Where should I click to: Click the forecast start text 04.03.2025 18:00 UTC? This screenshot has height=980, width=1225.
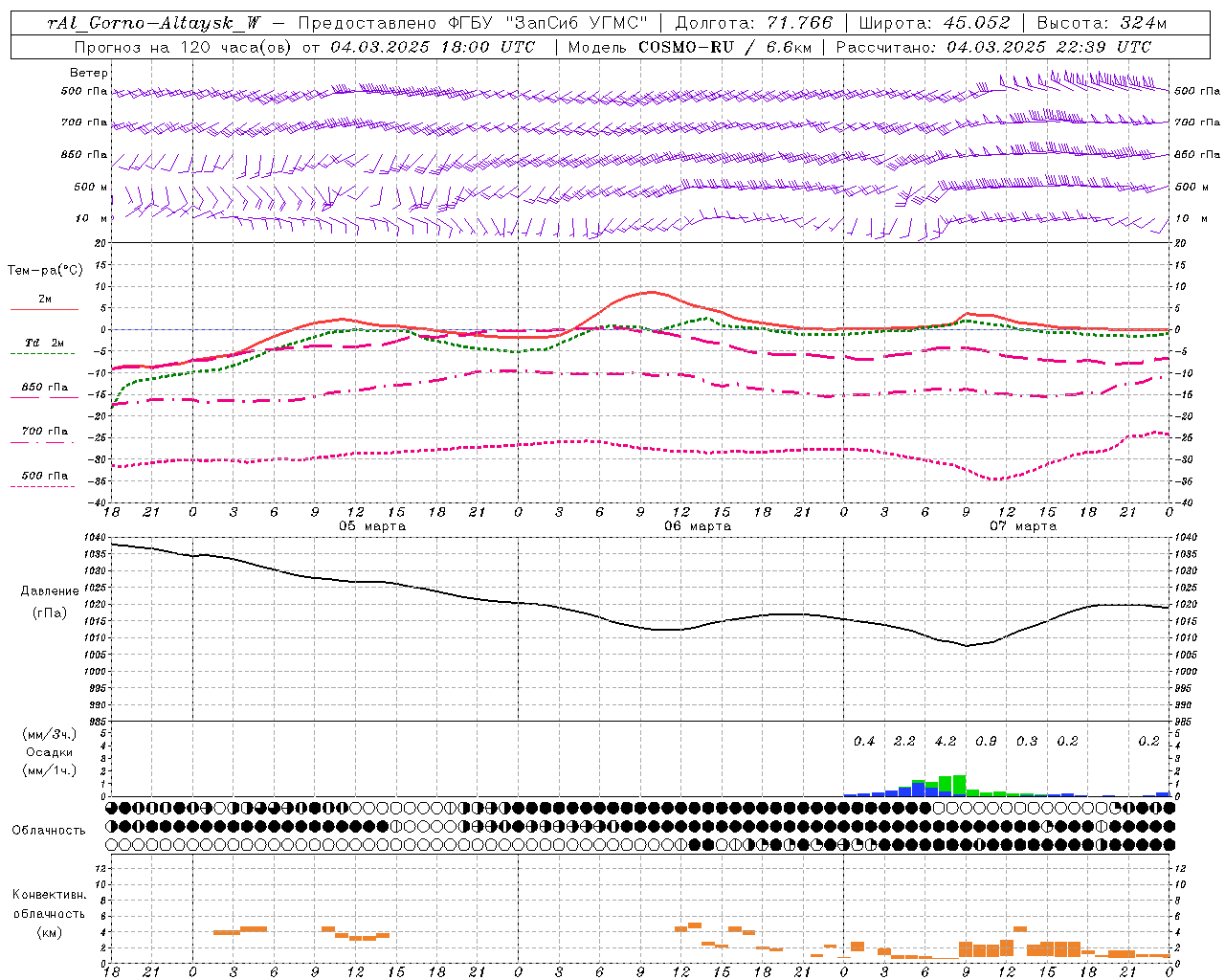[433, 47]
